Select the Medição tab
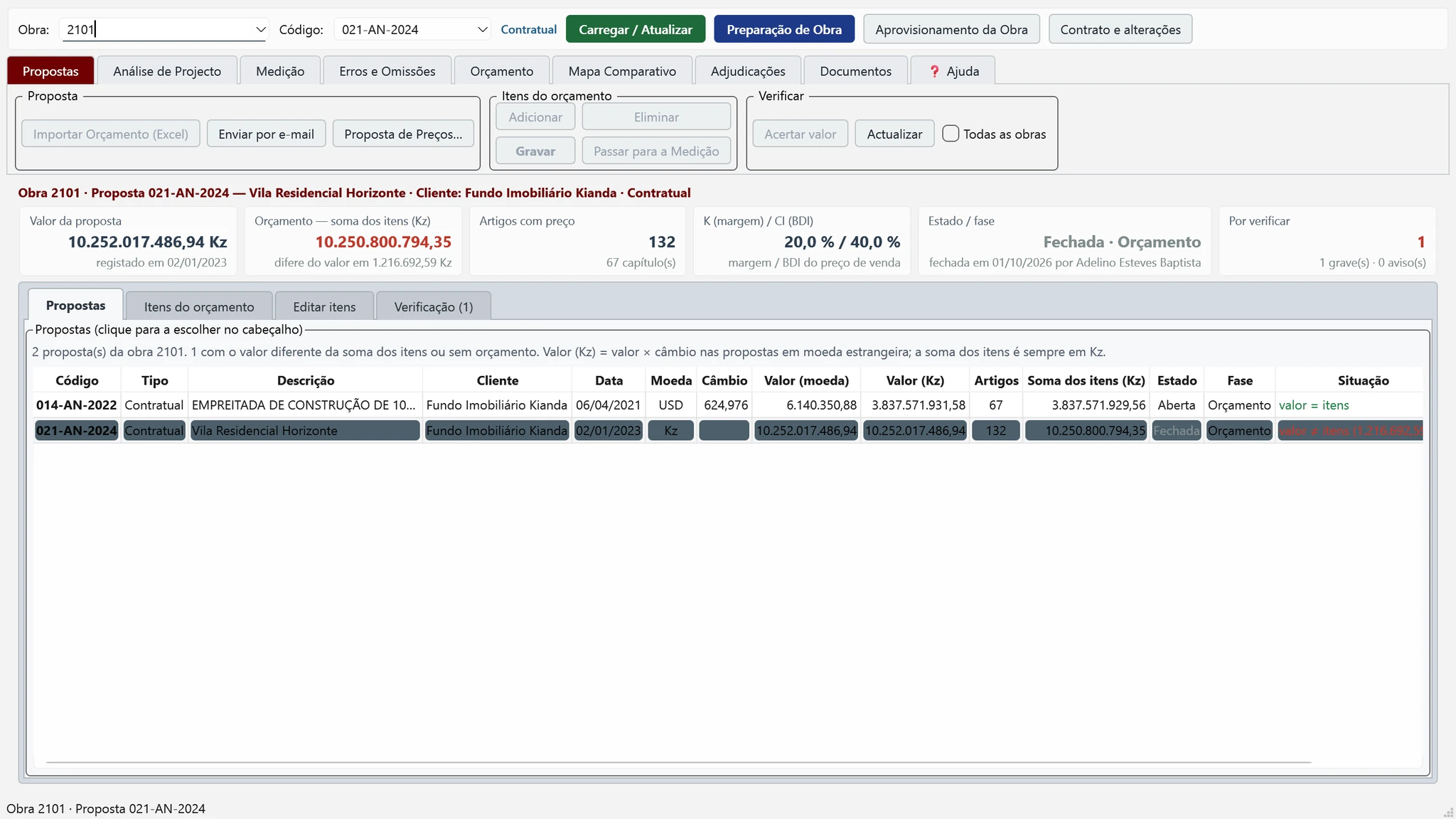Screen dimensions: 1456x819 click(x=280, y=71)
